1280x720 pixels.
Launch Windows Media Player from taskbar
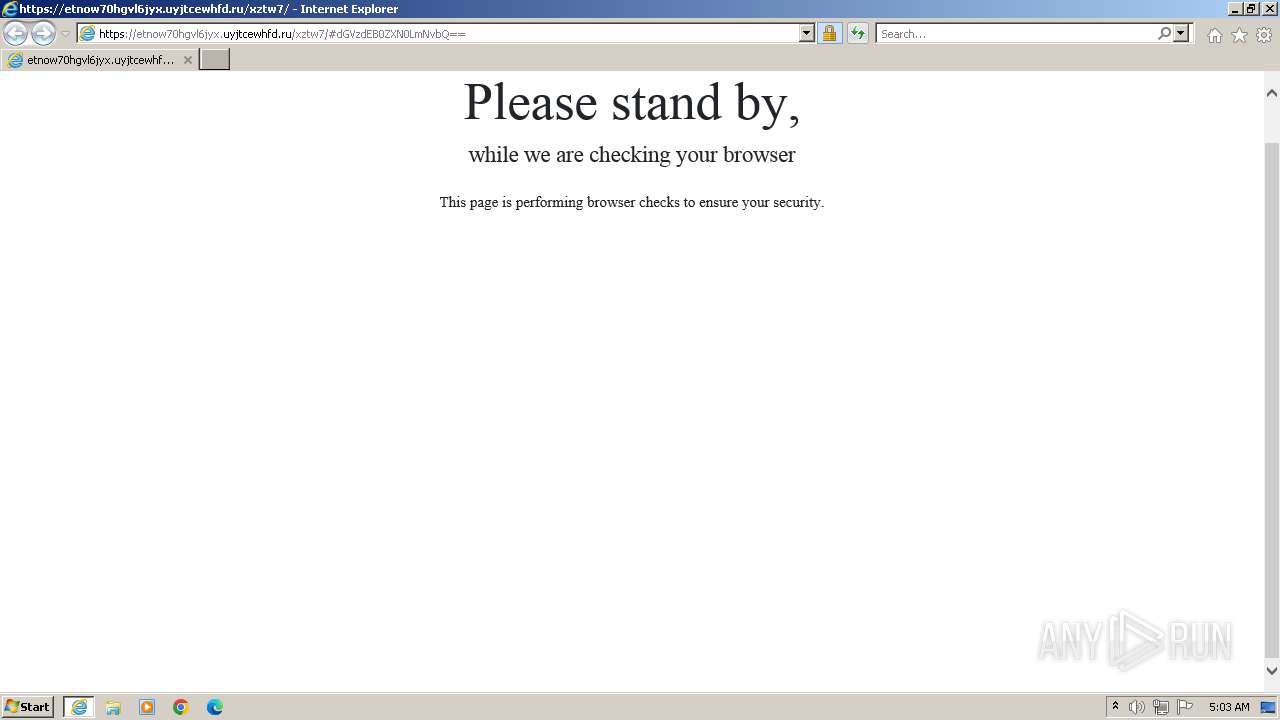(147, 707)
